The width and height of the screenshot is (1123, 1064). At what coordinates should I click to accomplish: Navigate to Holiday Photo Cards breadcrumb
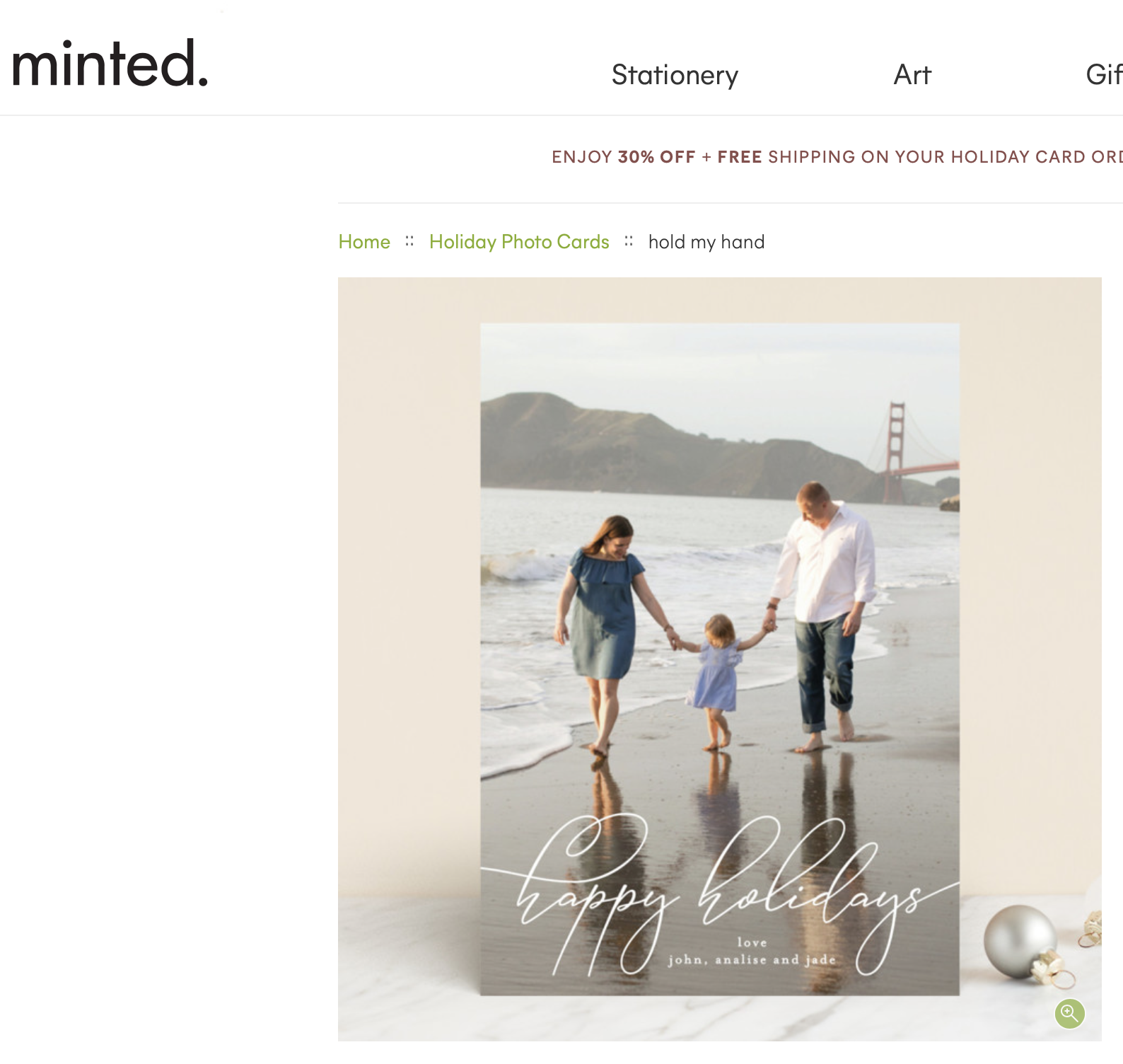pos(519,242)
